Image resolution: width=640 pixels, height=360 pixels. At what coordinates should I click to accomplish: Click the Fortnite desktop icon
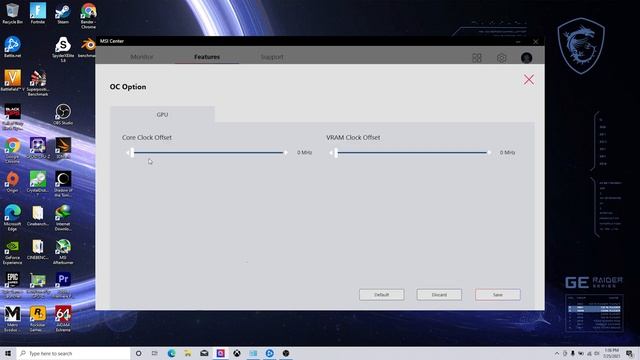coord(38,13)
